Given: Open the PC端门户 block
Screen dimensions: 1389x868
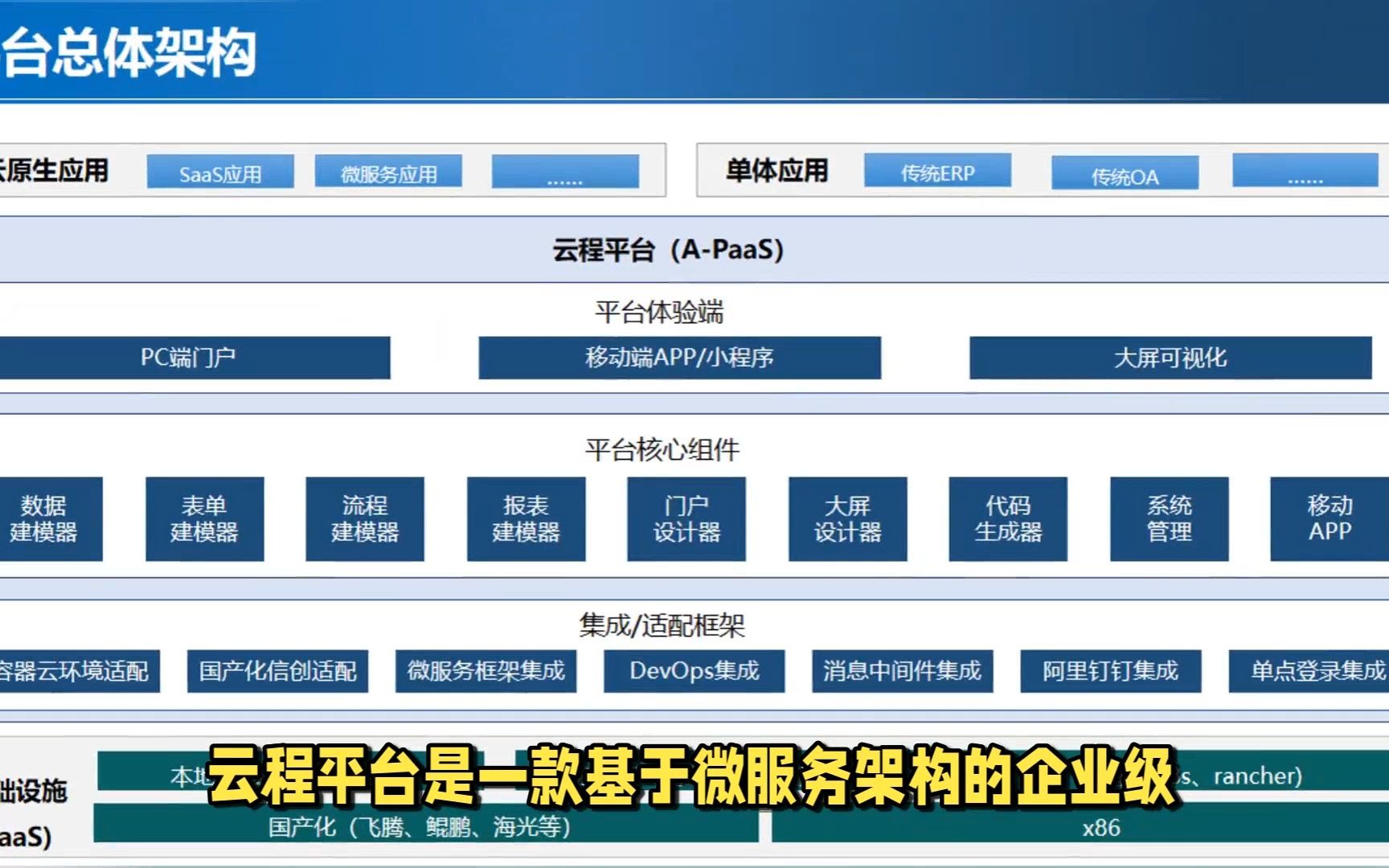Looking at the screenshot, I should [195, 358].
